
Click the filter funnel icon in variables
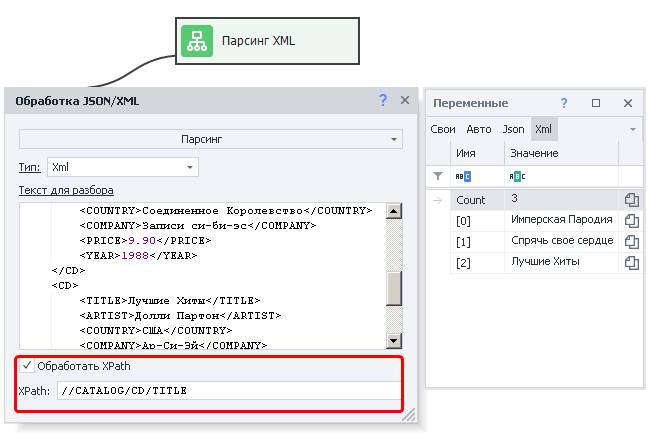coord(437,176)
